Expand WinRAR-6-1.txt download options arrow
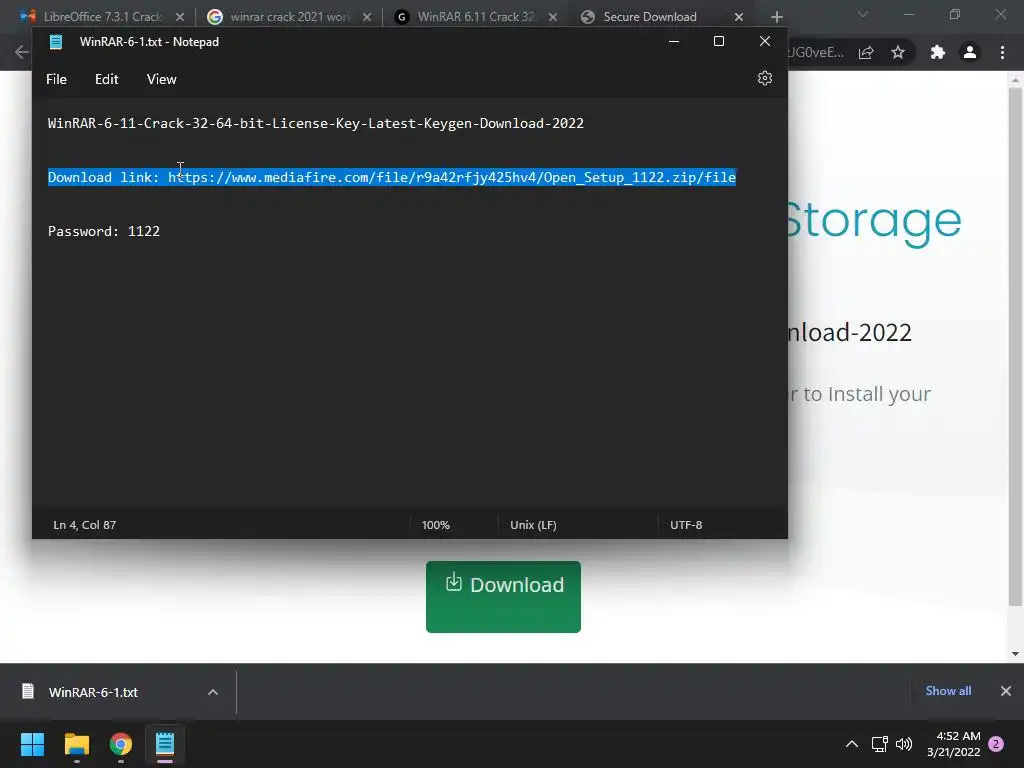 click(213, 692)
